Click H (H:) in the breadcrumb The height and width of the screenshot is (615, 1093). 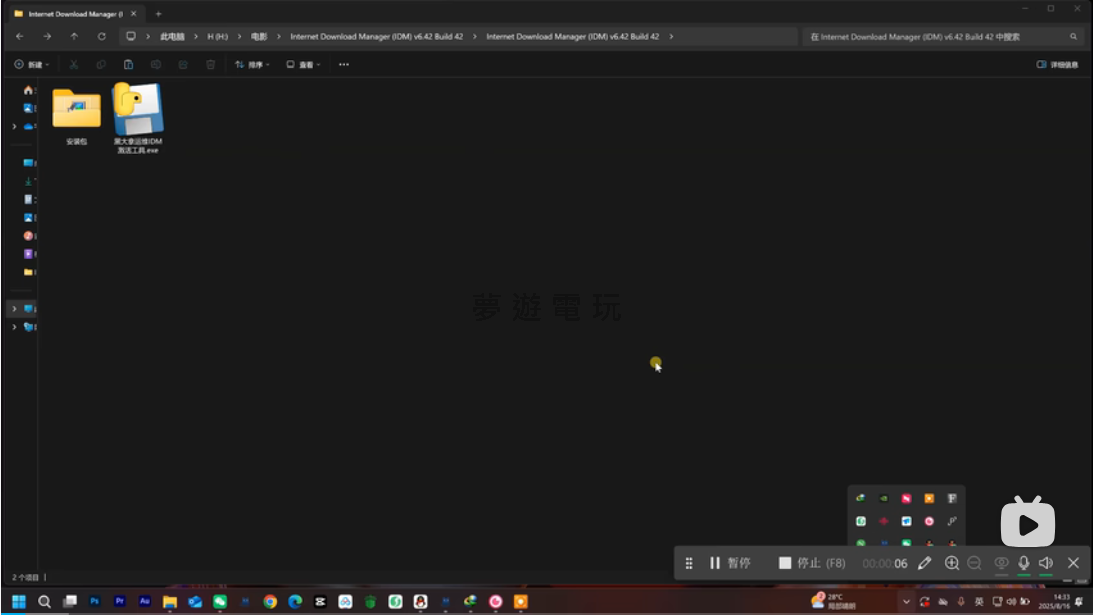[x=217, y=36]
